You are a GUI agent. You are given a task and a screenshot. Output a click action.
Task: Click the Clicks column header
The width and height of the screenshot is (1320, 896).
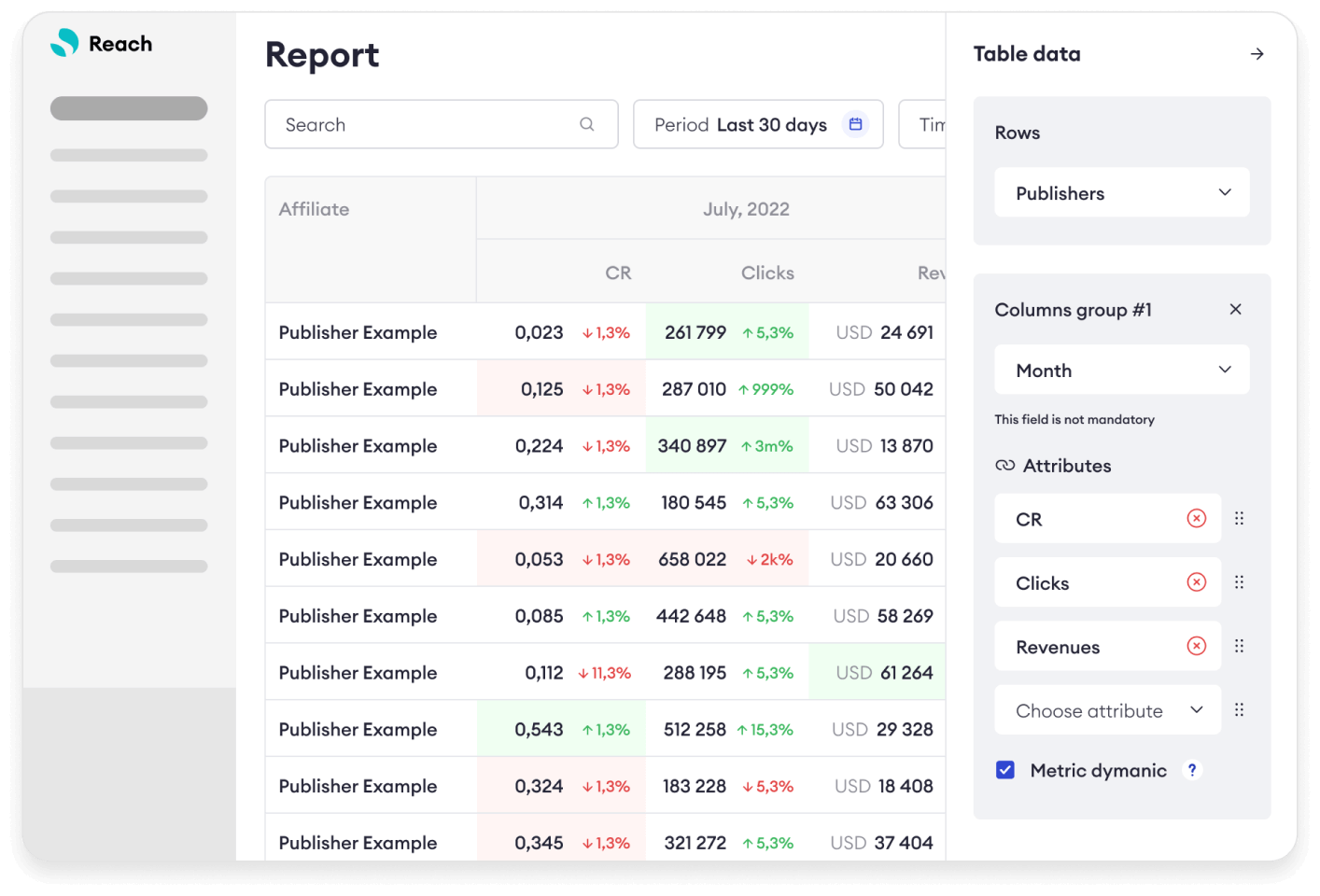[x=767, y=273]
